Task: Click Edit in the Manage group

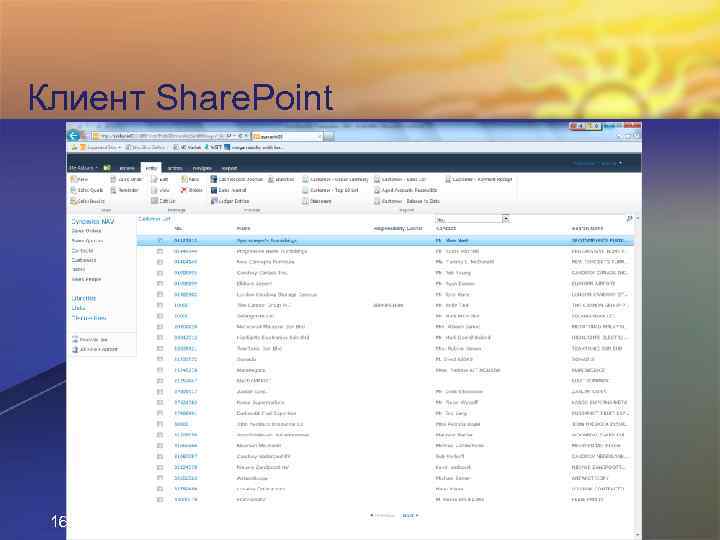Action: coord(160,179)
